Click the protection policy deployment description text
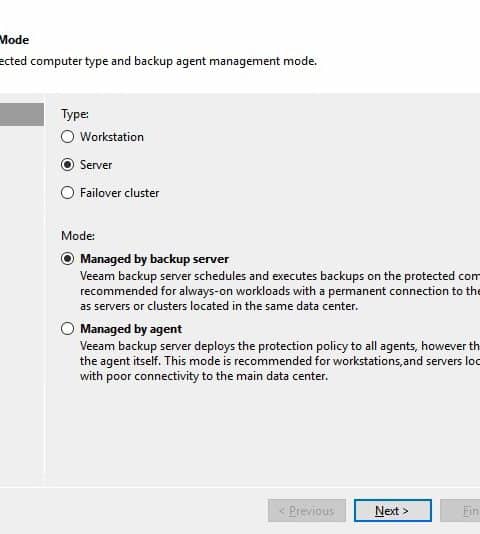The image size is (480, 534). tap(280, 361)
